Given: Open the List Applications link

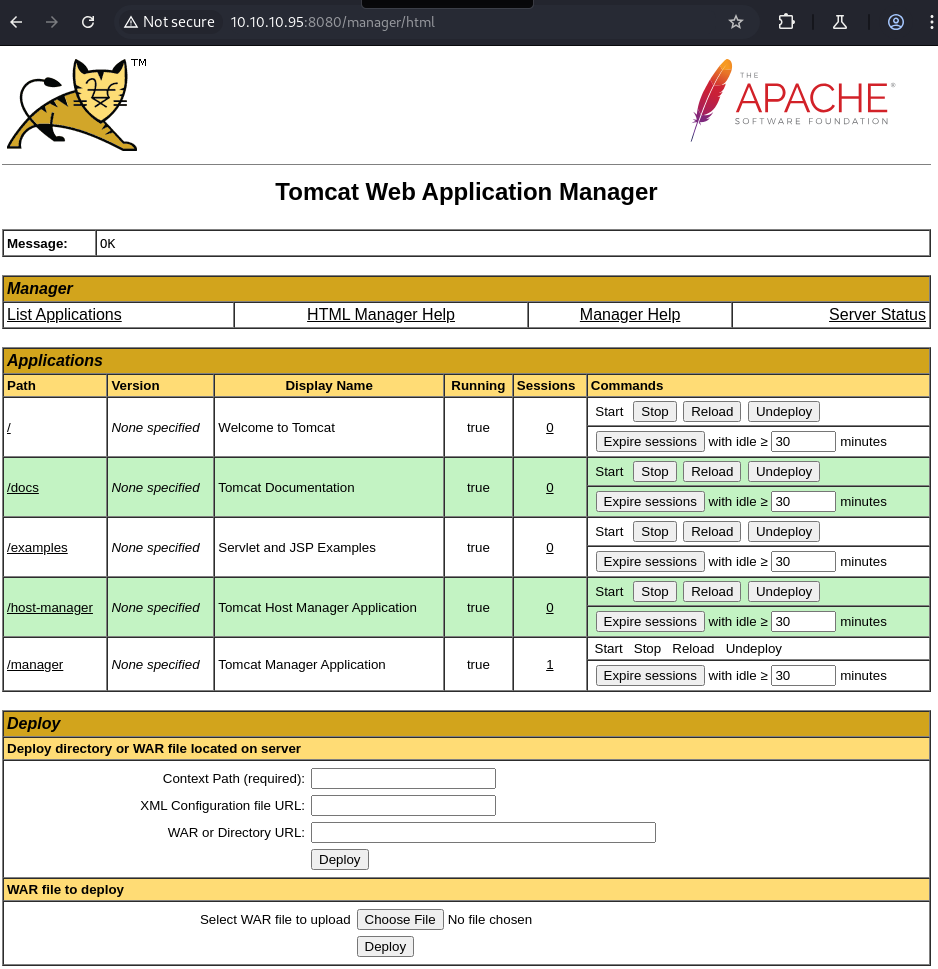Looking at the screenshot, I should pyautogui.click(x=64, y=315).
